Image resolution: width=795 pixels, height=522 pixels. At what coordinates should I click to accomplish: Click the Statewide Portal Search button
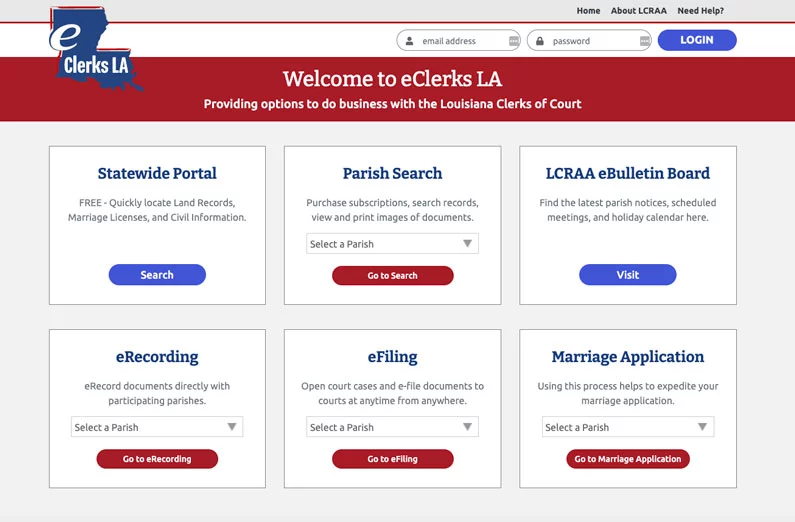click(x=157, y=275)
